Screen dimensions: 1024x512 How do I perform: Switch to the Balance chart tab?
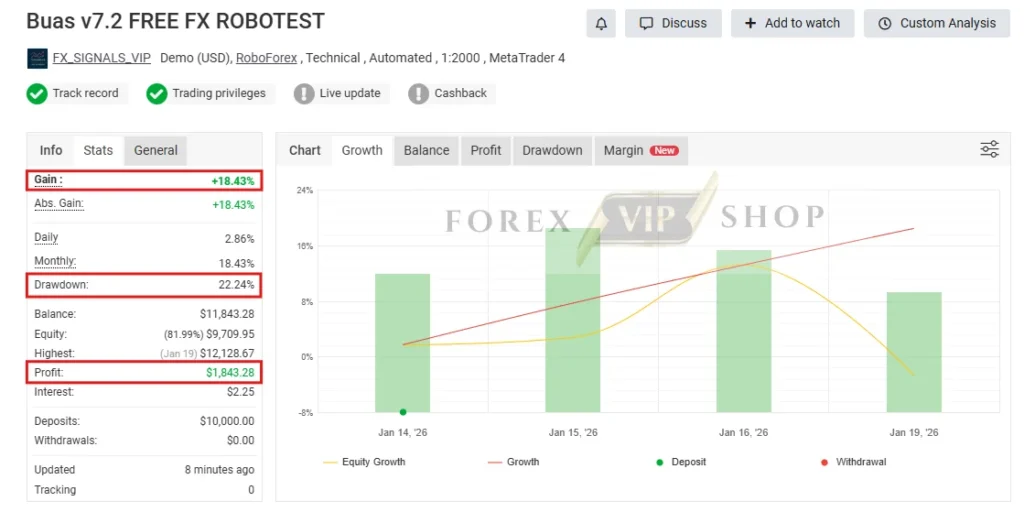(x=426, y=151)
